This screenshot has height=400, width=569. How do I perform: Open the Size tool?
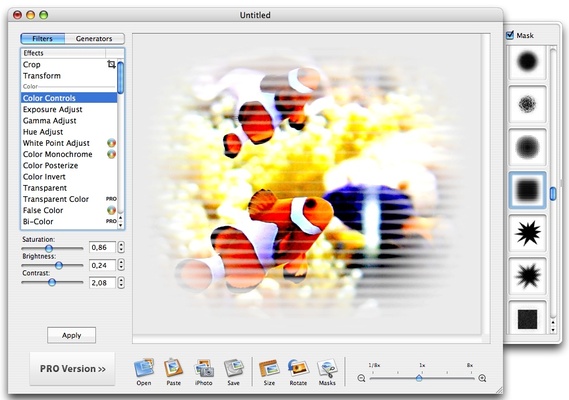269,368
